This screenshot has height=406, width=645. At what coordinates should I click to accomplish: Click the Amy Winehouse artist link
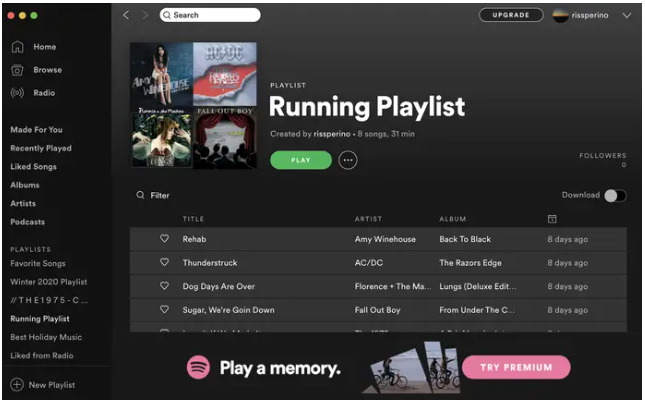coord(385,239)
